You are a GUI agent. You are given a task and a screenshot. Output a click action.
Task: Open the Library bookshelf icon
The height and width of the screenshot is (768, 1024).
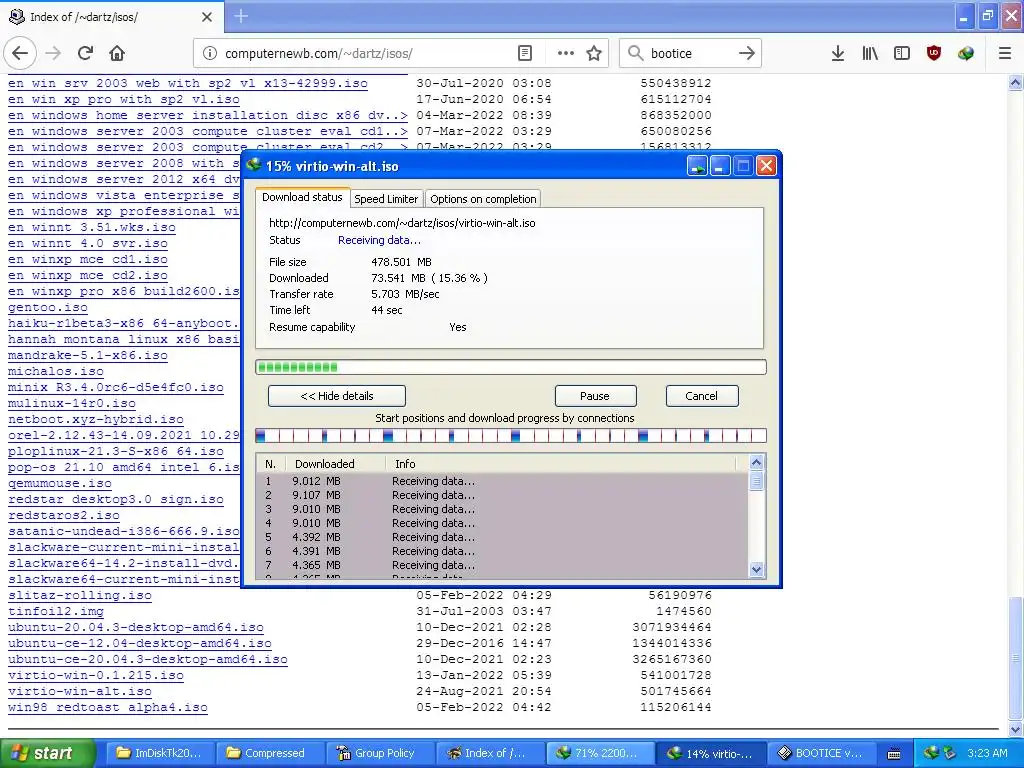870,54
